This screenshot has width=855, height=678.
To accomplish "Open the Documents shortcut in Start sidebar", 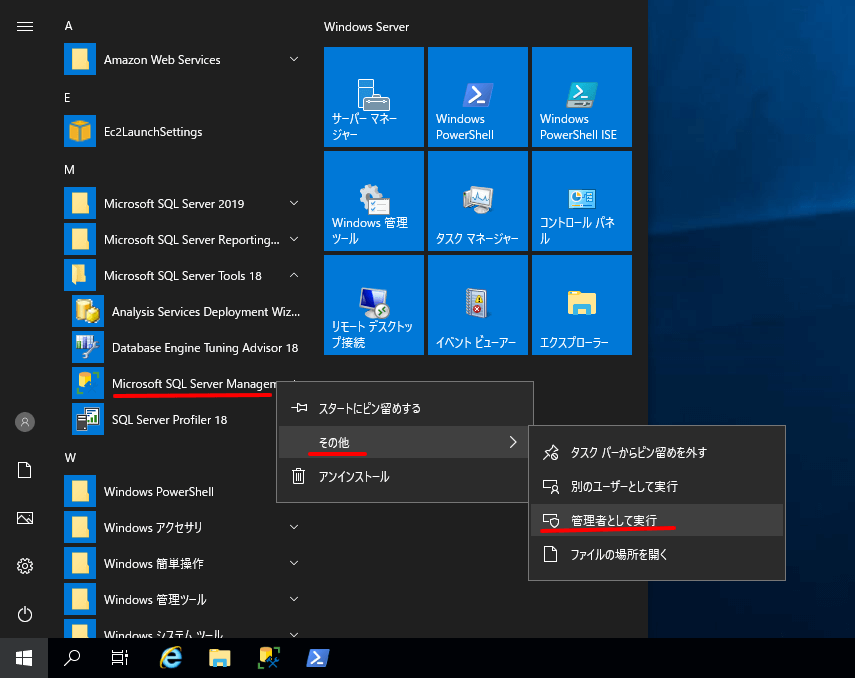I will (x=25, y=470).
